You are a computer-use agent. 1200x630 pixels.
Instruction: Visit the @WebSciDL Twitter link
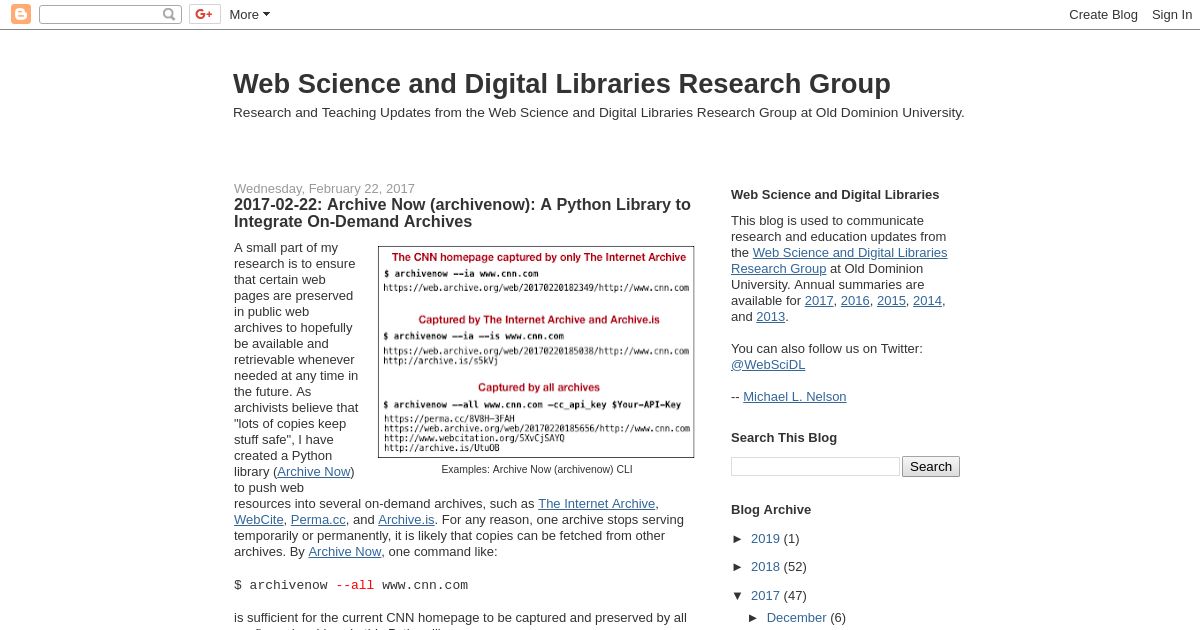768,365
